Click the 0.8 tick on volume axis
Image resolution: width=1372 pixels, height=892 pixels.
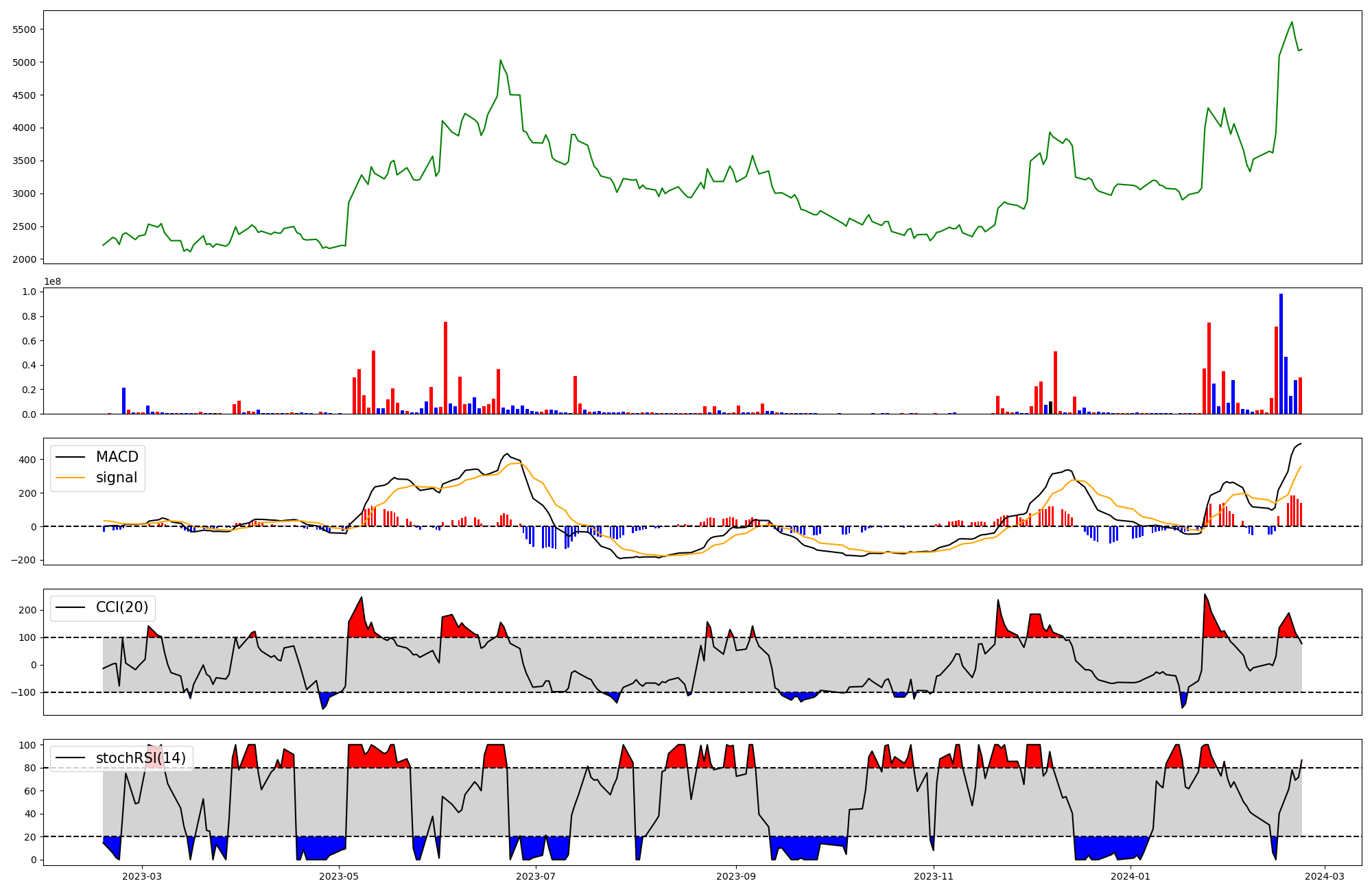coord(29,316)
